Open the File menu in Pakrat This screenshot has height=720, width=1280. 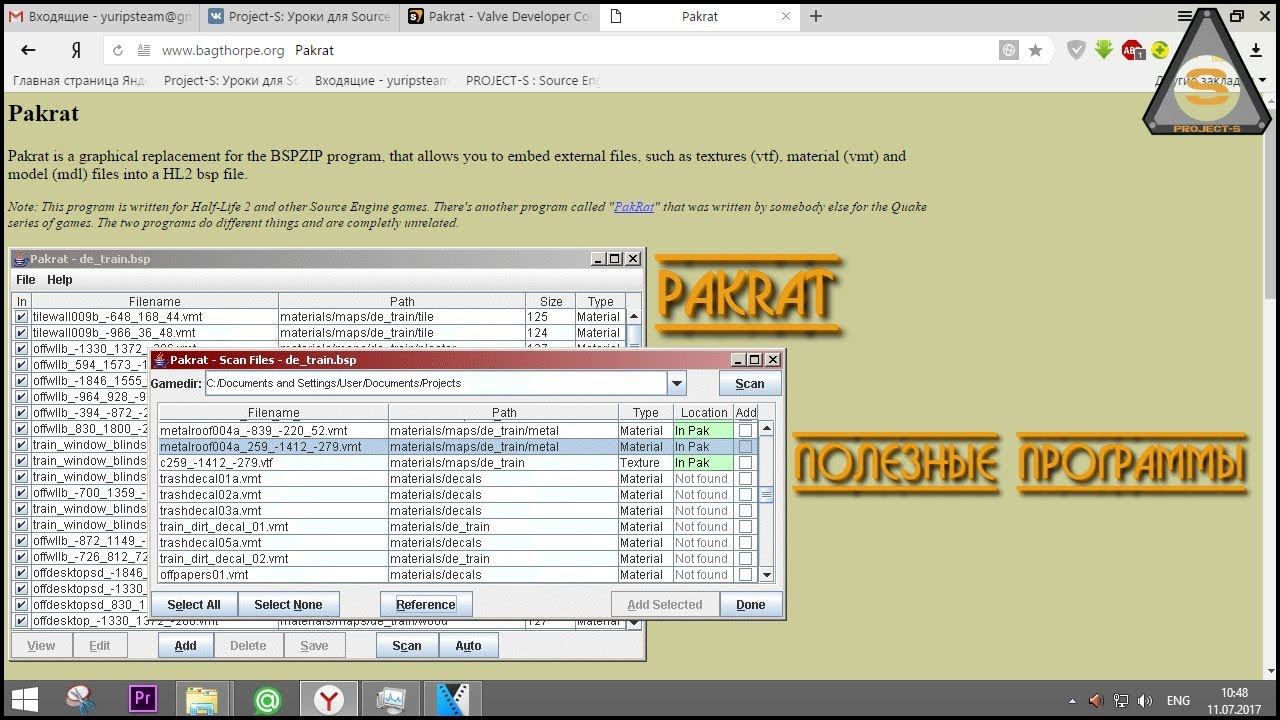tap(26, 280)
